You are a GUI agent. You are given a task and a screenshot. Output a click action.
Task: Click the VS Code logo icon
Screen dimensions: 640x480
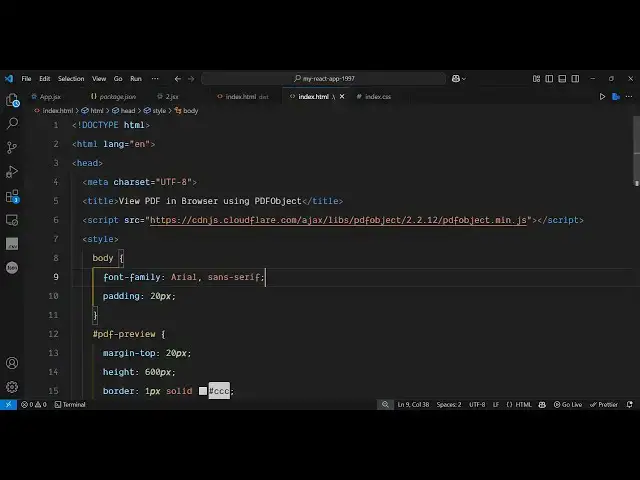pyautogui.click(x=9, y=78)
